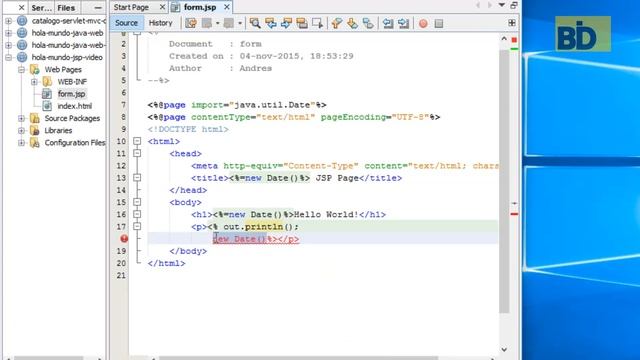Minimize the projects side panel

pos(98,8)
